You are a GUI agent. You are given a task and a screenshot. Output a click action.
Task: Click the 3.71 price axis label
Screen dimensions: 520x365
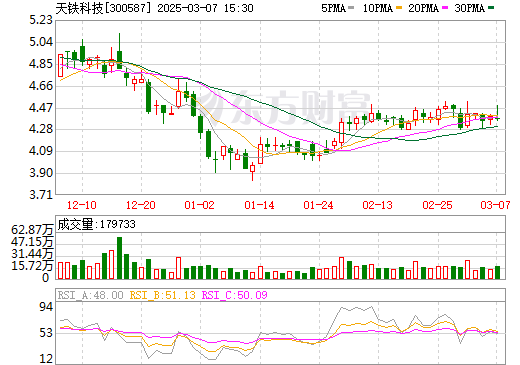(41, 194)
